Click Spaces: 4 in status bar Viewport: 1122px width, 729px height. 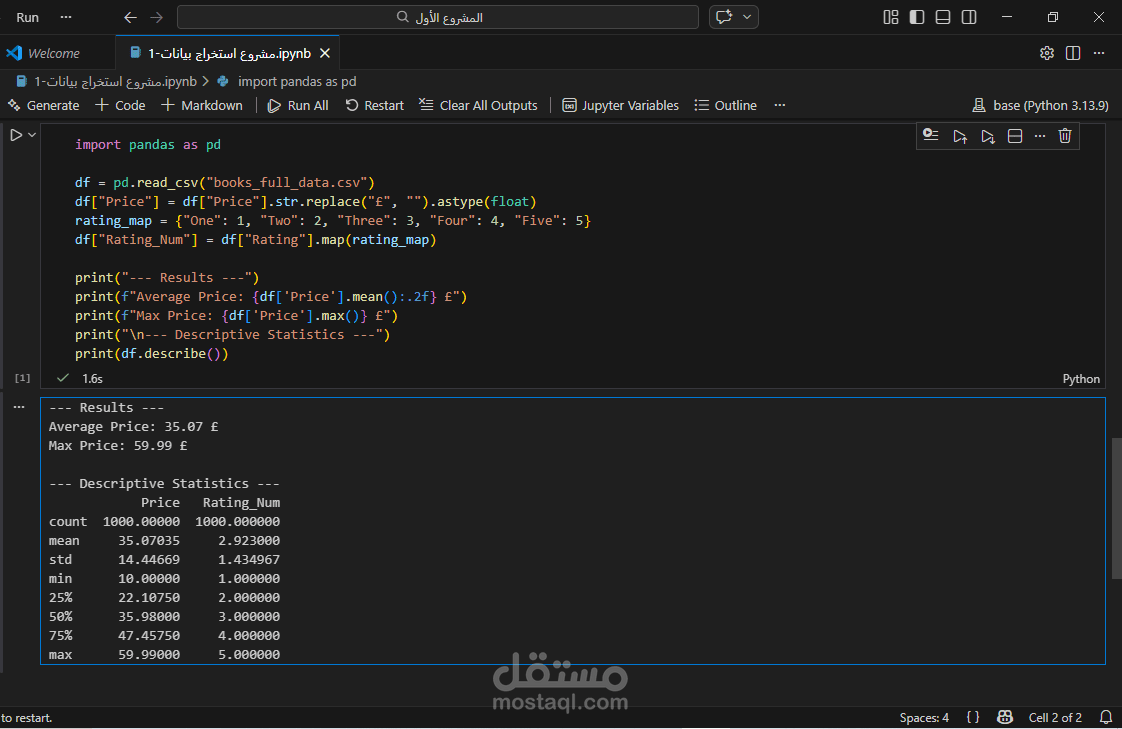point(924,718)
